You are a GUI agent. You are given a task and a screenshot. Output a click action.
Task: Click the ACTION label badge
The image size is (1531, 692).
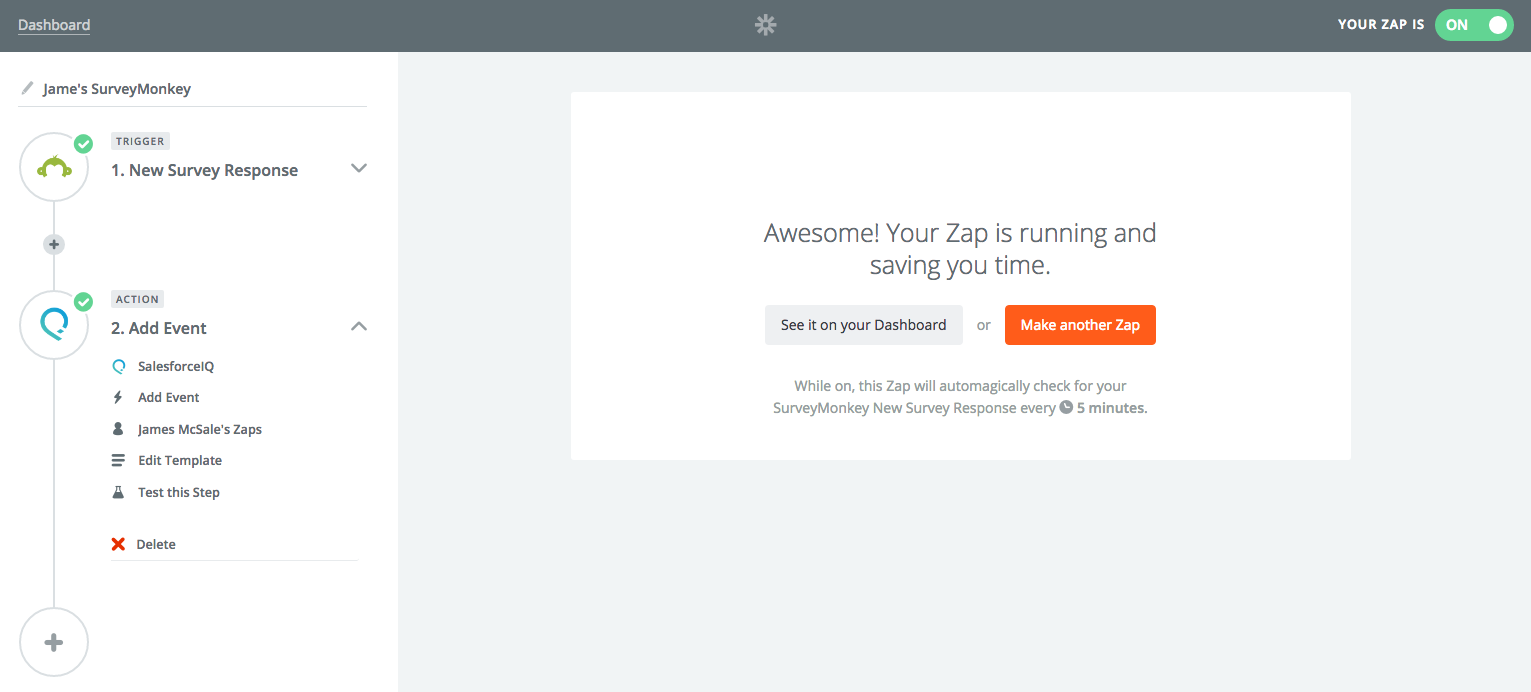pyautogui.click(x=138, y=299)
